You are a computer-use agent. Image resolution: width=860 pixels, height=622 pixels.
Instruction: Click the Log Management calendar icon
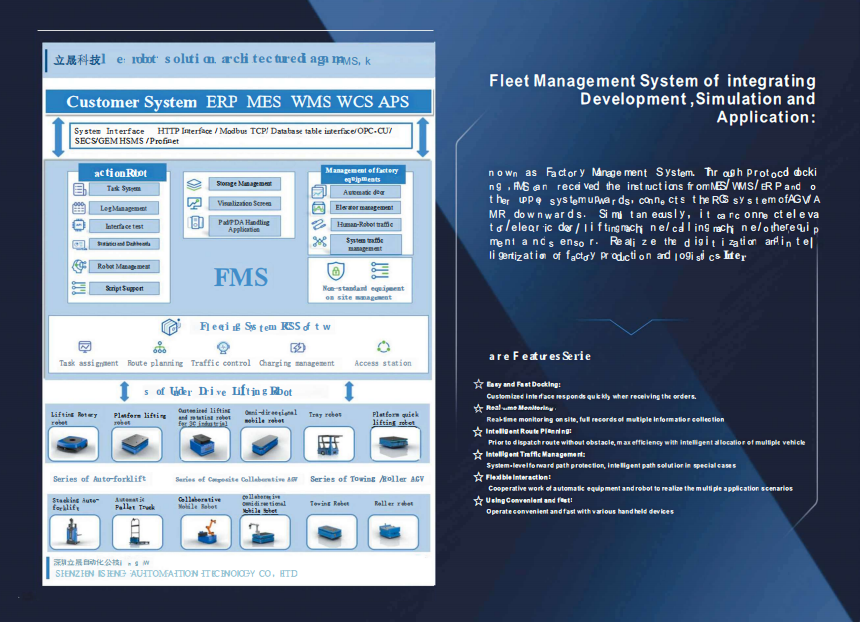coord(80,208)
